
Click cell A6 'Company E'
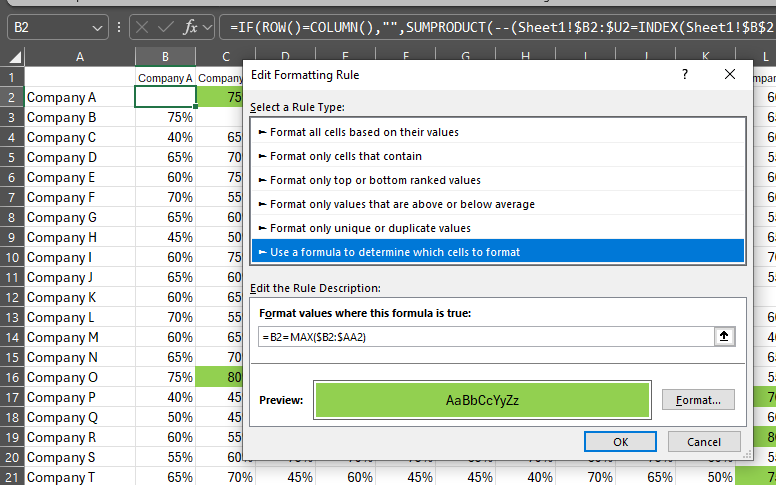point(80,177)
